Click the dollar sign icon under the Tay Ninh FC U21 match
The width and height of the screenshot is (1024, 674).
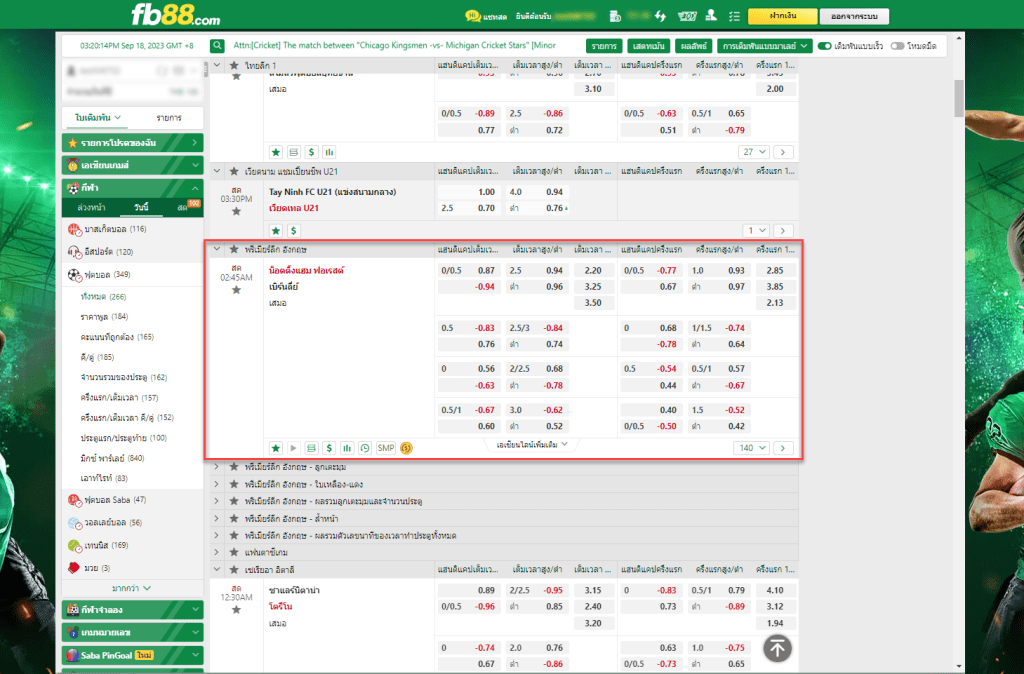[293, 230]
